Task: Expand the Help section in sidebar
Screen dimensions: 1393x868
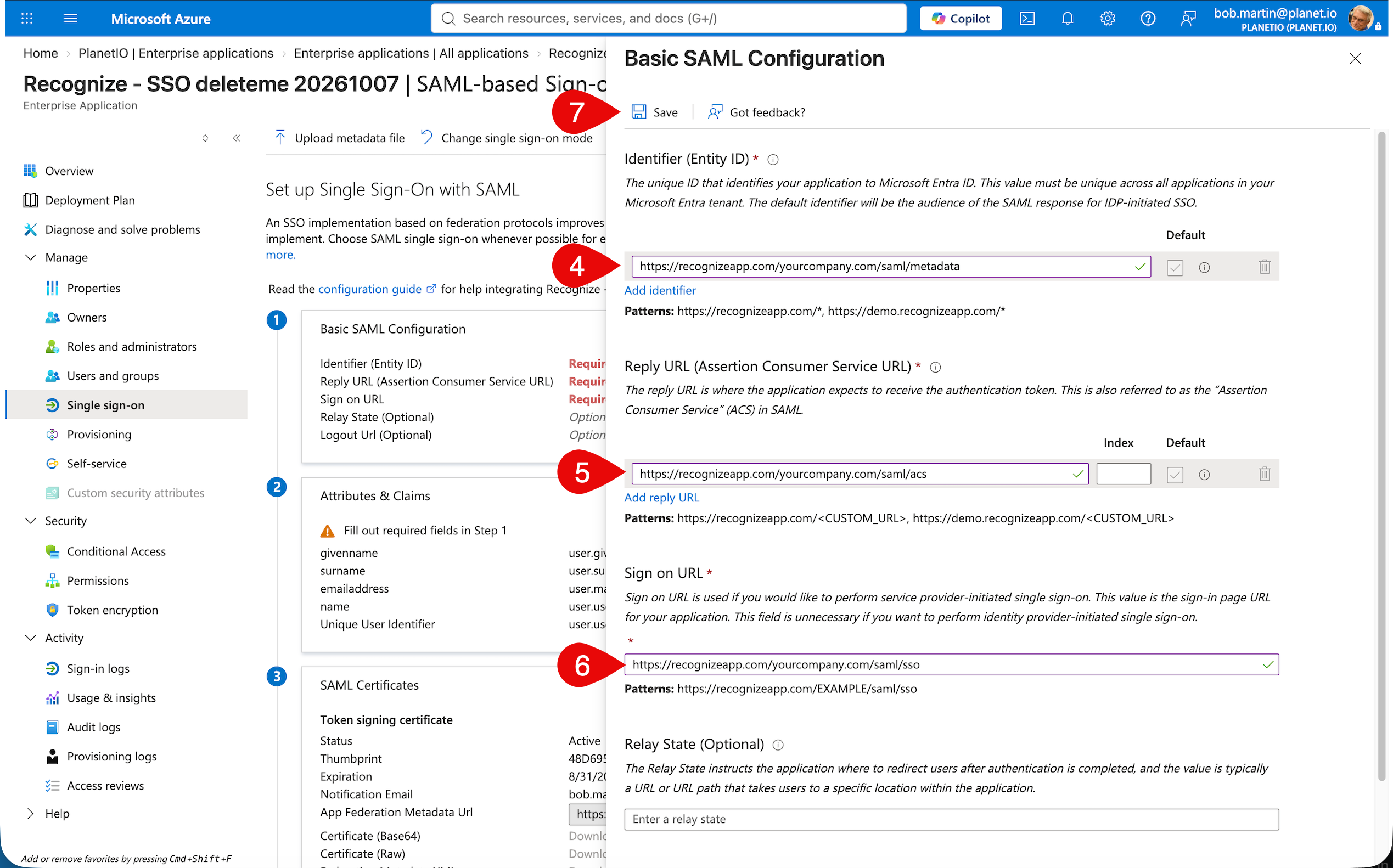Action: point(30,814)
